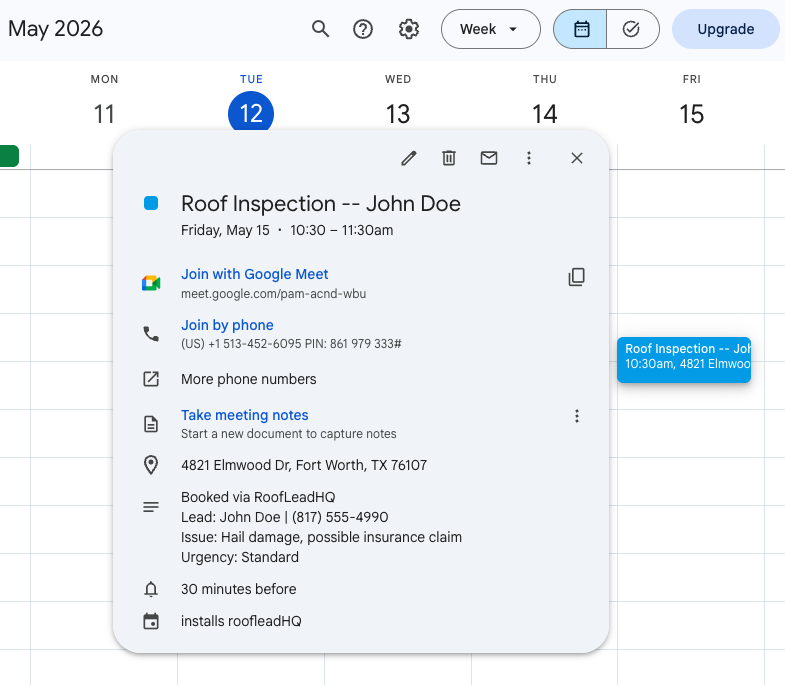Image resolution: width=785 pixels, height=685 pixels.
Task: Click the description lines icon
Action: point(151,507)
